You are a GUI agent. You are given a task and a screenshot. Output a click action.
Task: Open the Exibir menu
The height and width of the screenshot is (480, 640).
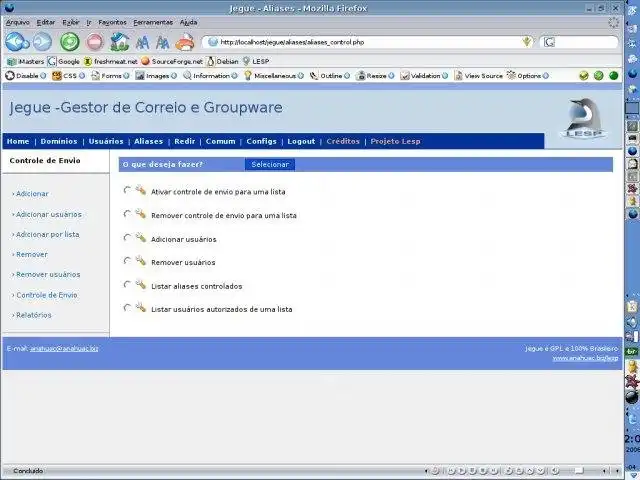71,22
